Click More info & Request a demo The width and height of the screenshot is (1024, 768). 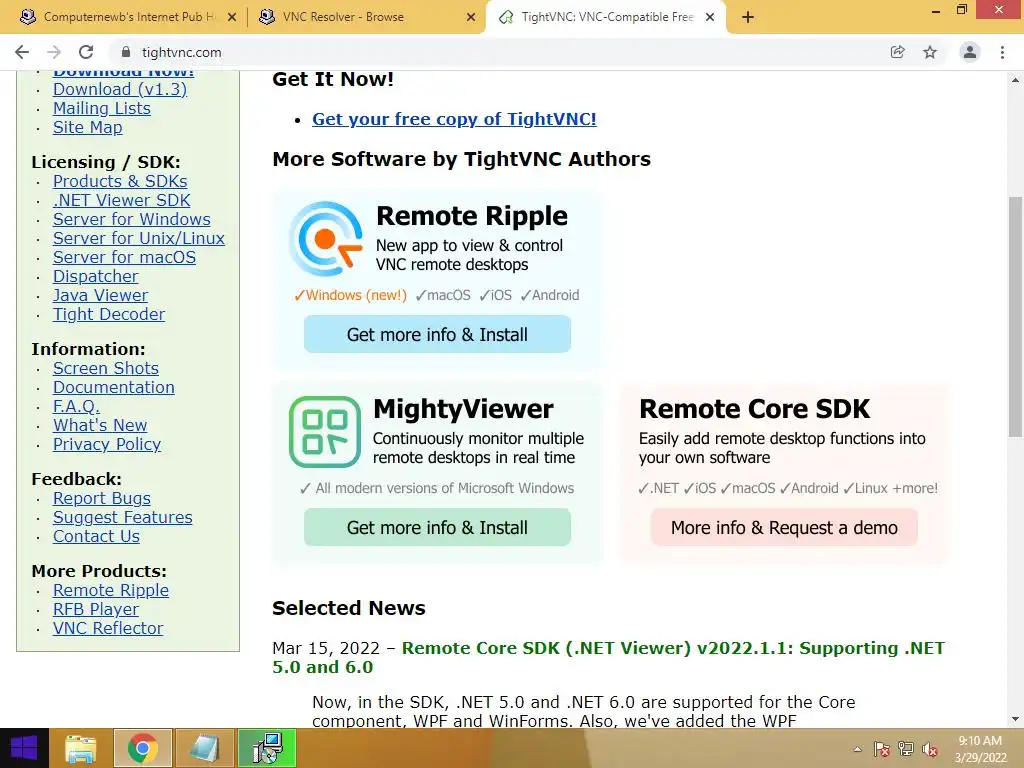coord(784,528)
